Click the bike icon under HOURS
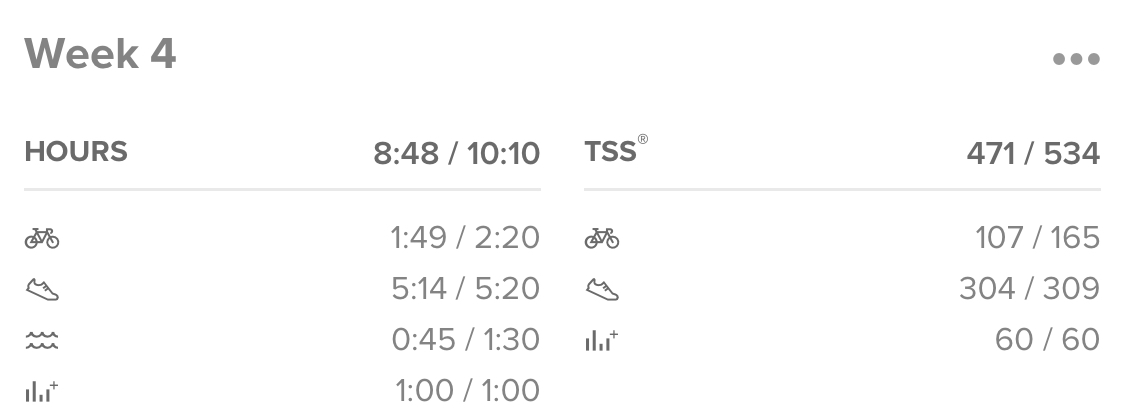The height and width of the screenshot is (419, 1125). coord(42,238)
